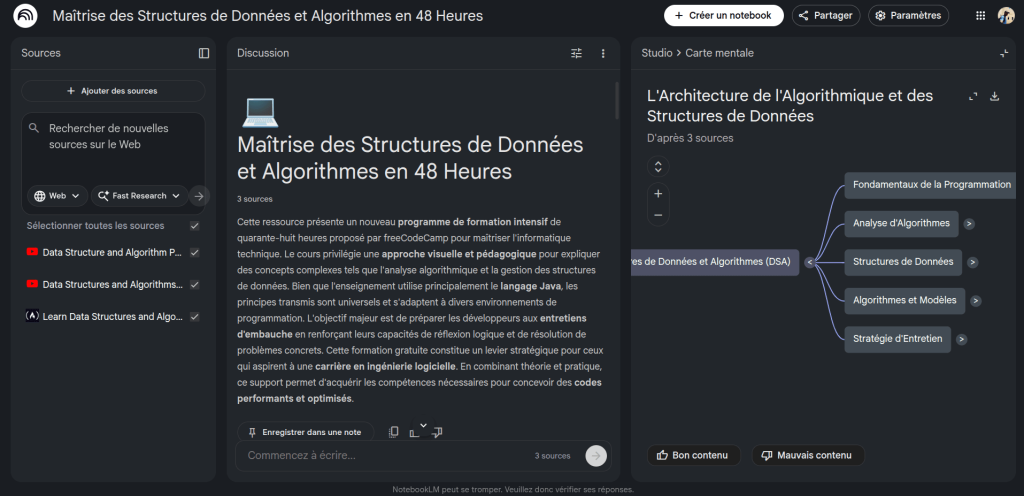This screenshot has height=496, width=1024.
Task: Expand the 'Structures de Données' mind map node
Action: 972,263
